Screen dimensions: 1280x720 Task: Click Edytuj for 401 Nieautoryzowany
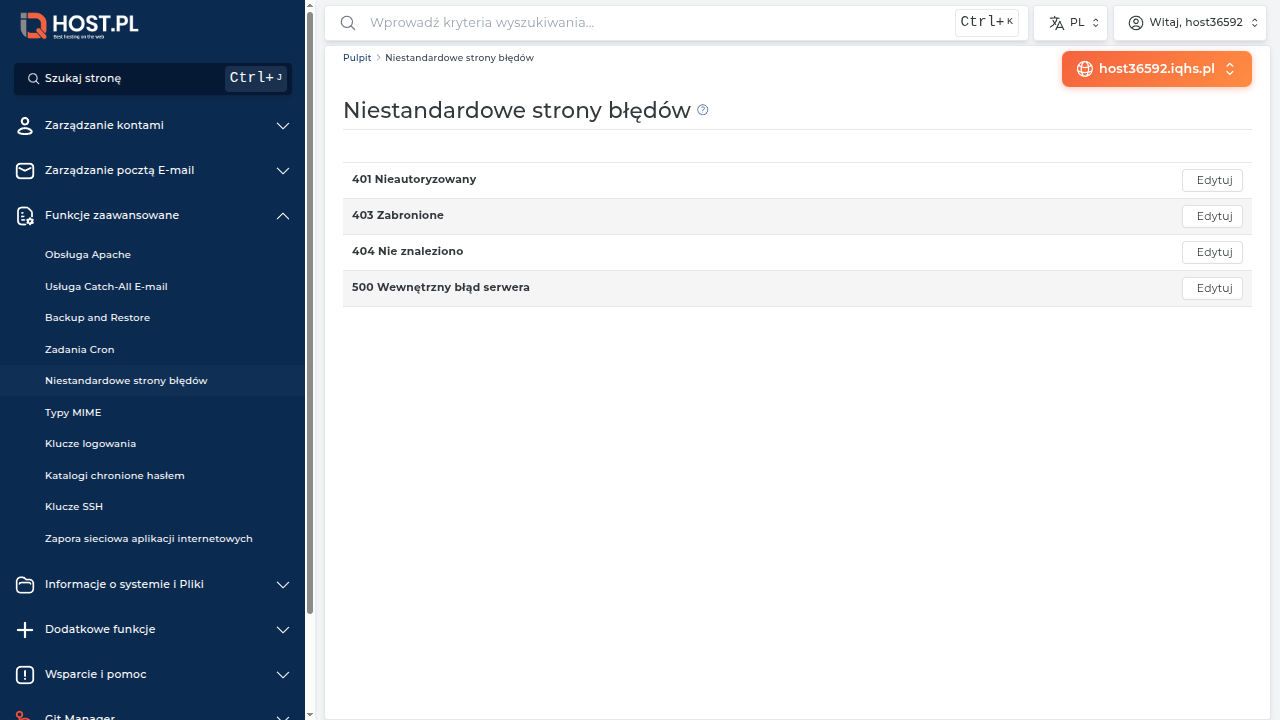(1212, 180)
